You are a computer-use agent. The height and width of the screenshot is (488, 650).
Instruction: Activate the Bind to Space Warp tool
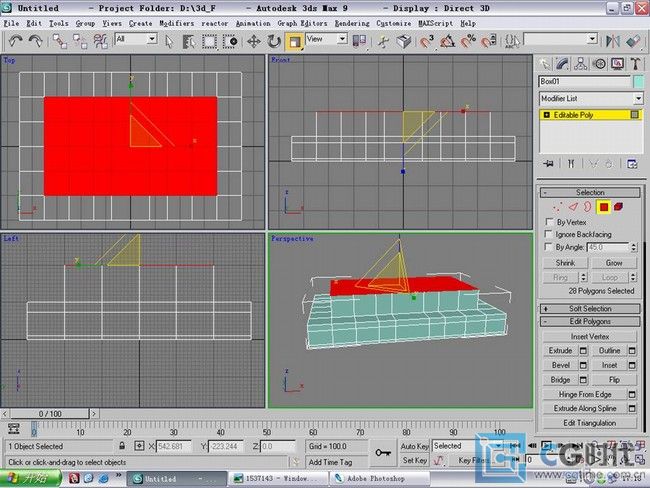point(100,41)
